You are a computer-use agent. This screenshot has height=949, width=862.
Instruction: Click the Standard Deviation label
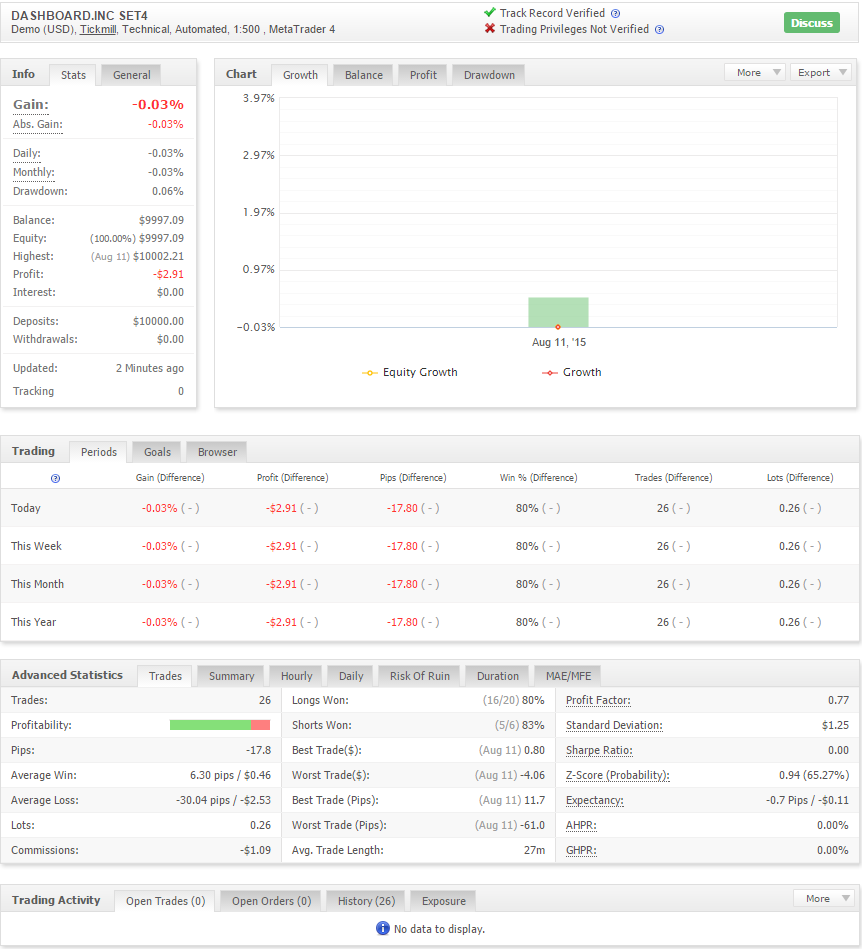614,725
